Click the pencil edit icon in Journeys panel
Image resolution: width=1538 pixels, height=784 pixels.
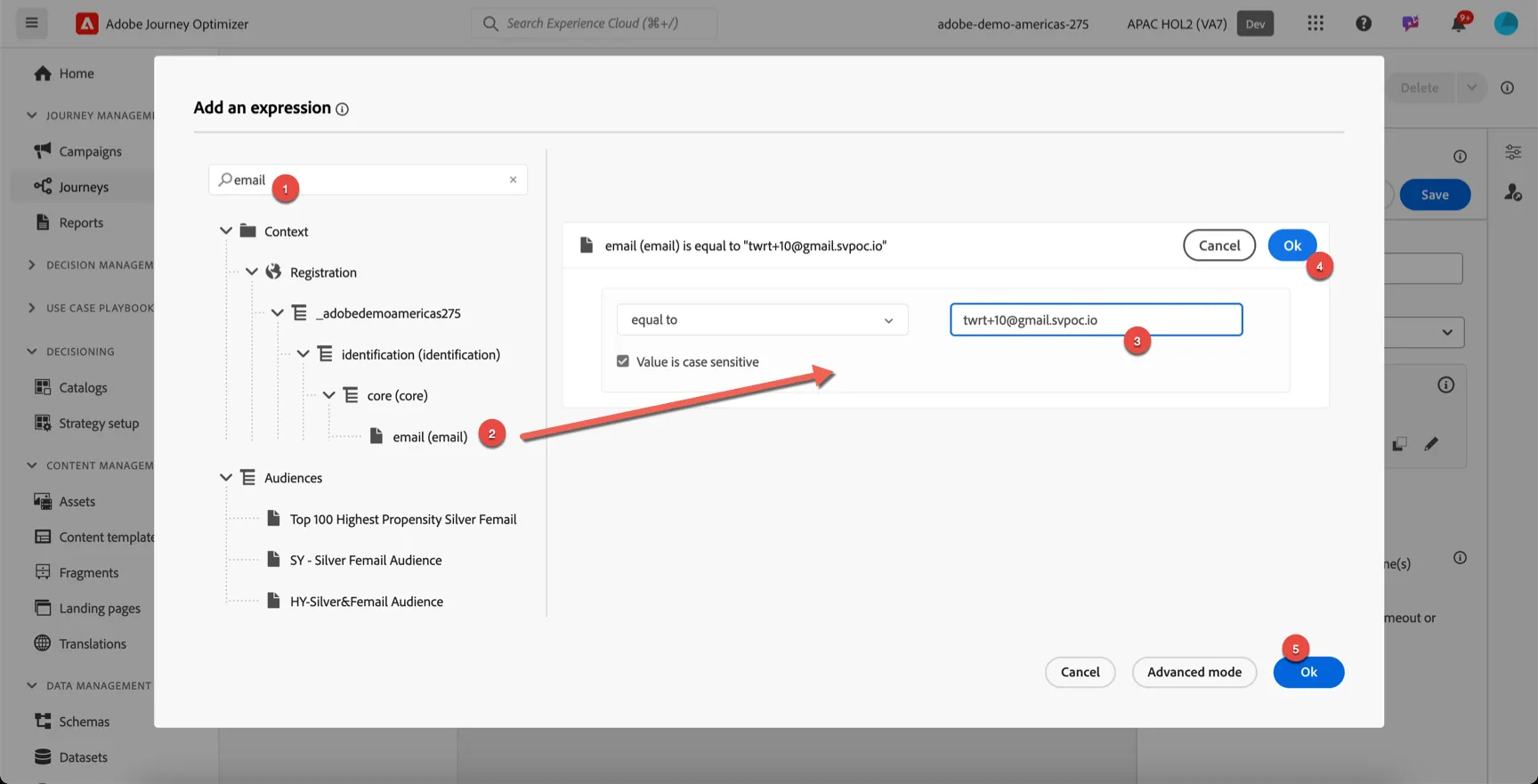pyautogui.click(x=1431, y=443)
